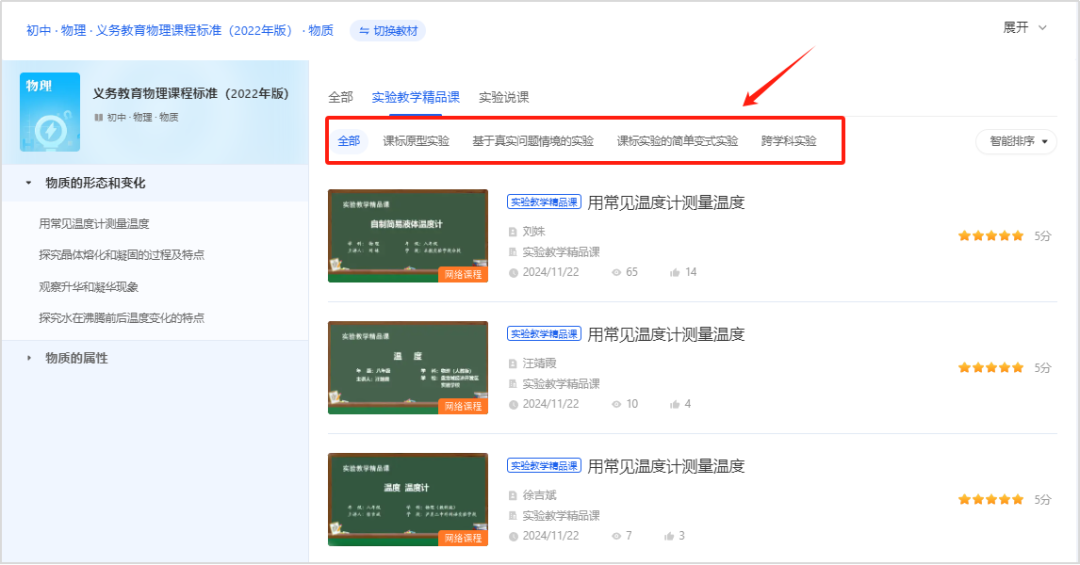Click the eye views icon showing 7
The width and height of the screenshot is (1080, 565).
pos(616,535)
